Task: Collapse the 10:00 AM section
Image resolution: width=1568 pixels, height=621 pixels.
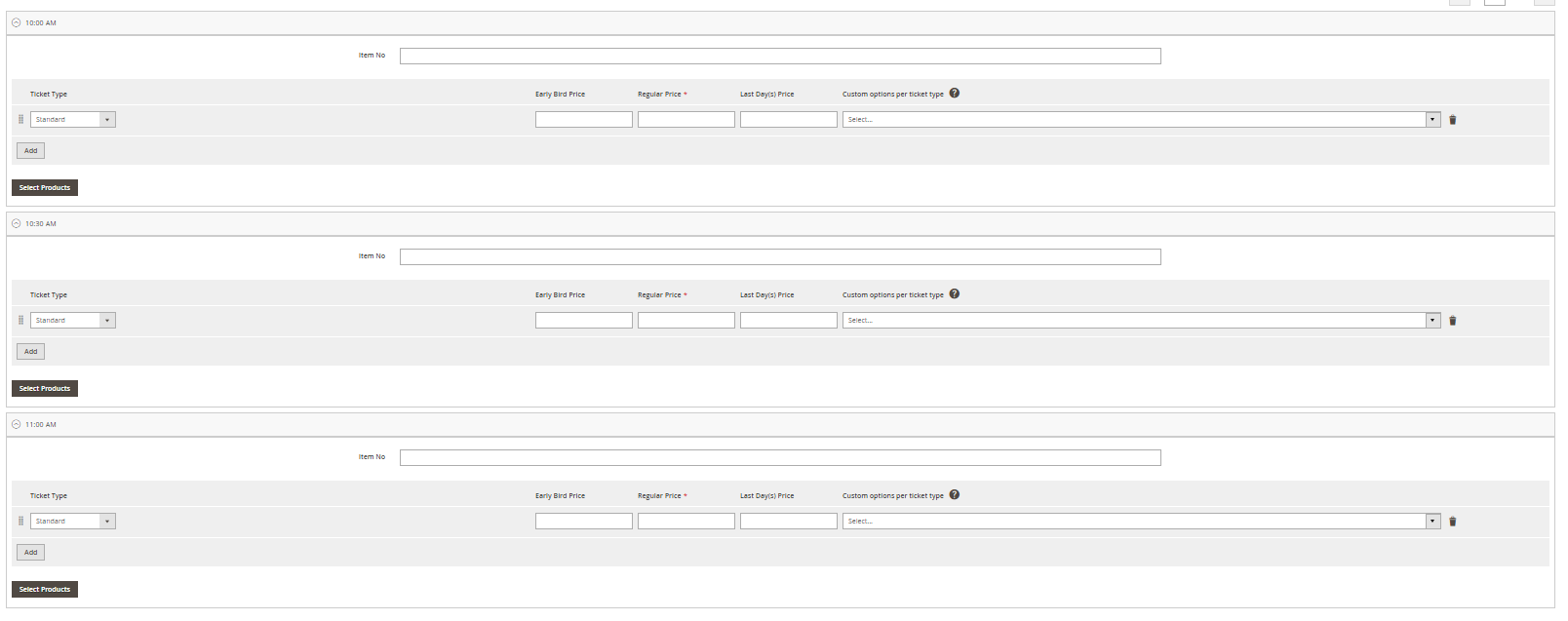Action: [17, 22]
